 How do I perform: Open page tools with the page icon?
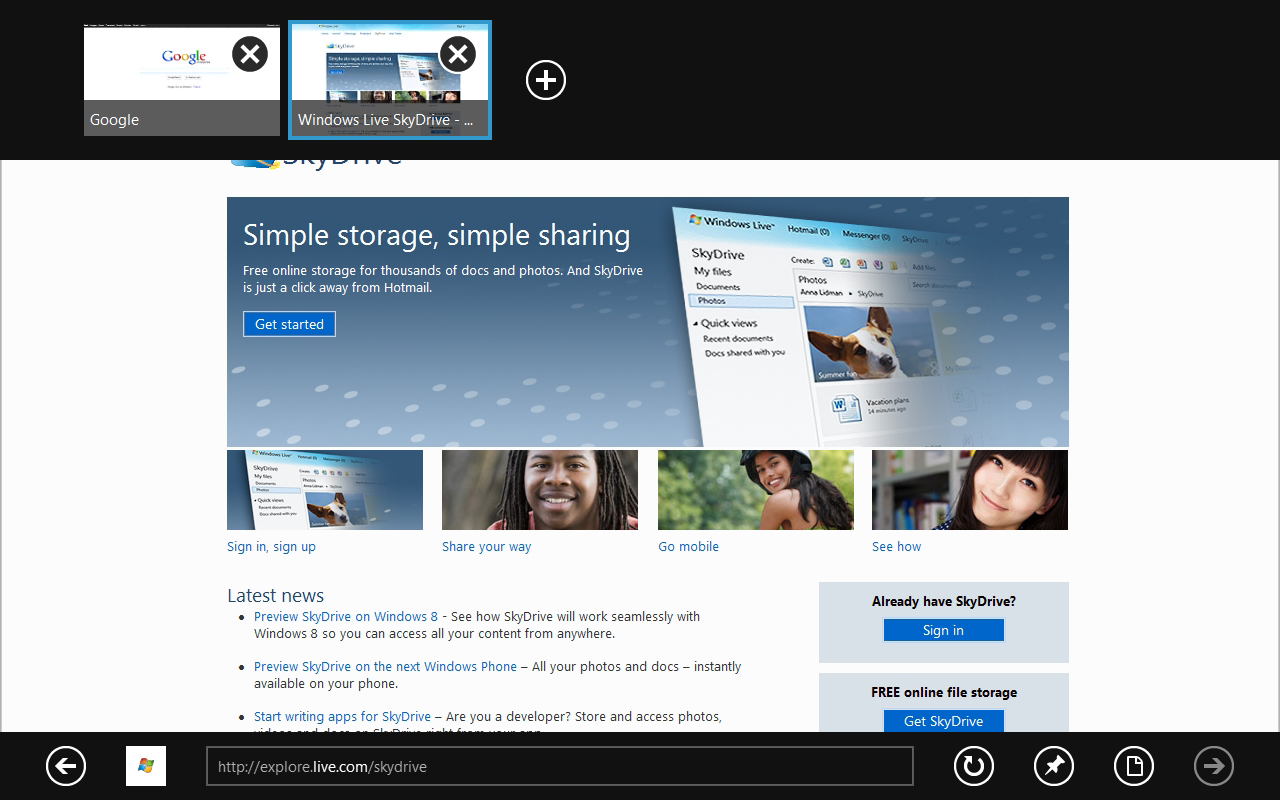pos(1134,766)
